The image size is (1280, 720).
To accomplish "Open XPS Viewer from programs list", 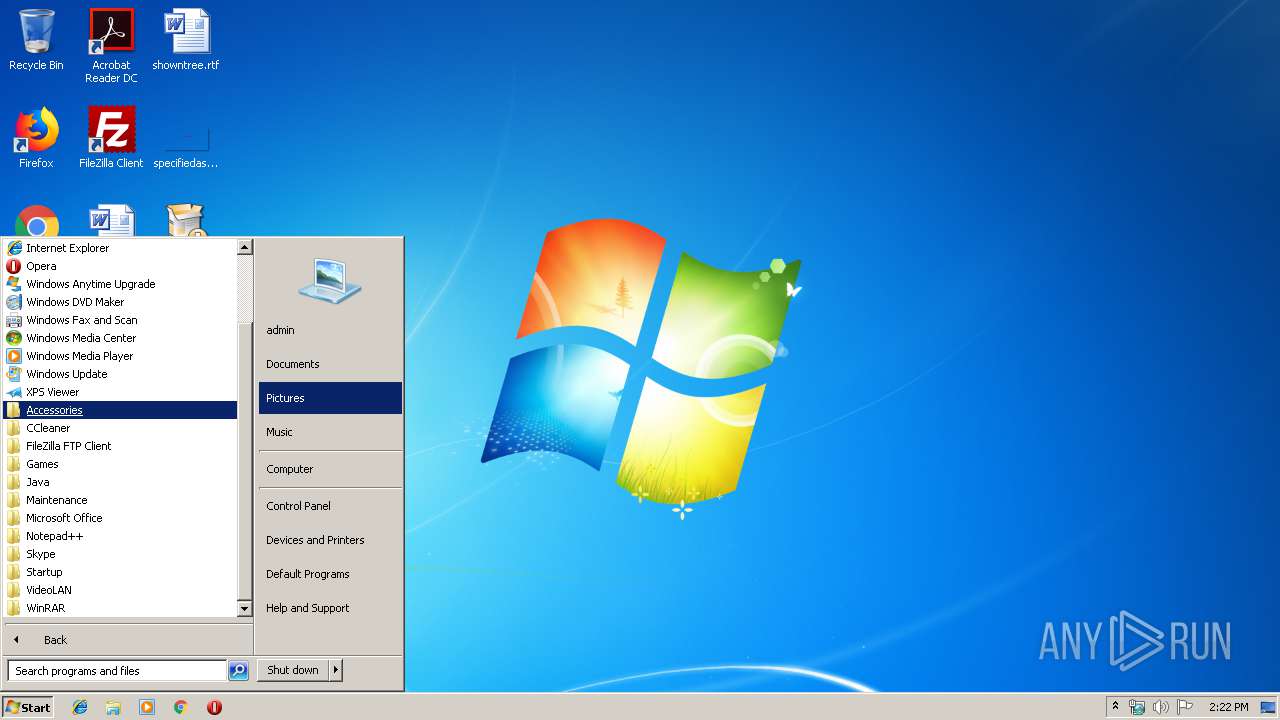I will pos(120,392).
